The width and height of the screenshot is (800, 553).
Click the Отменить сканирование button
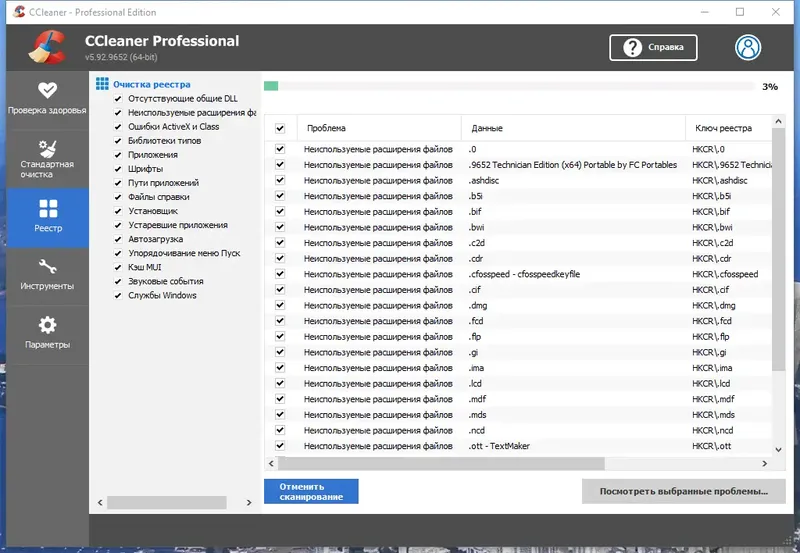pos(311,491)
